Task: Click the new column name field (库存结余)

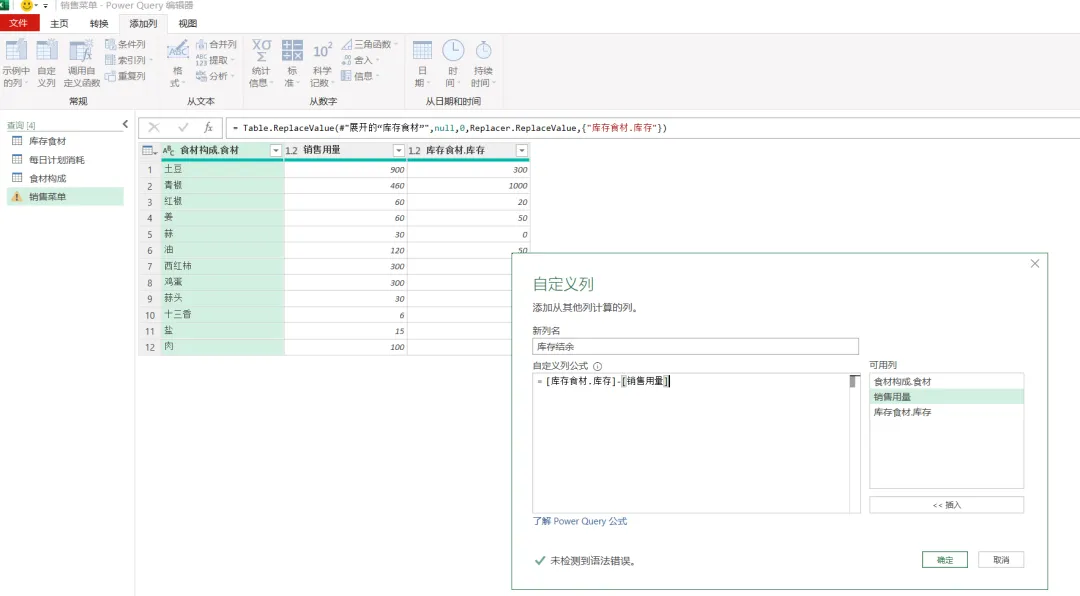Action: (x=695, y=347)
